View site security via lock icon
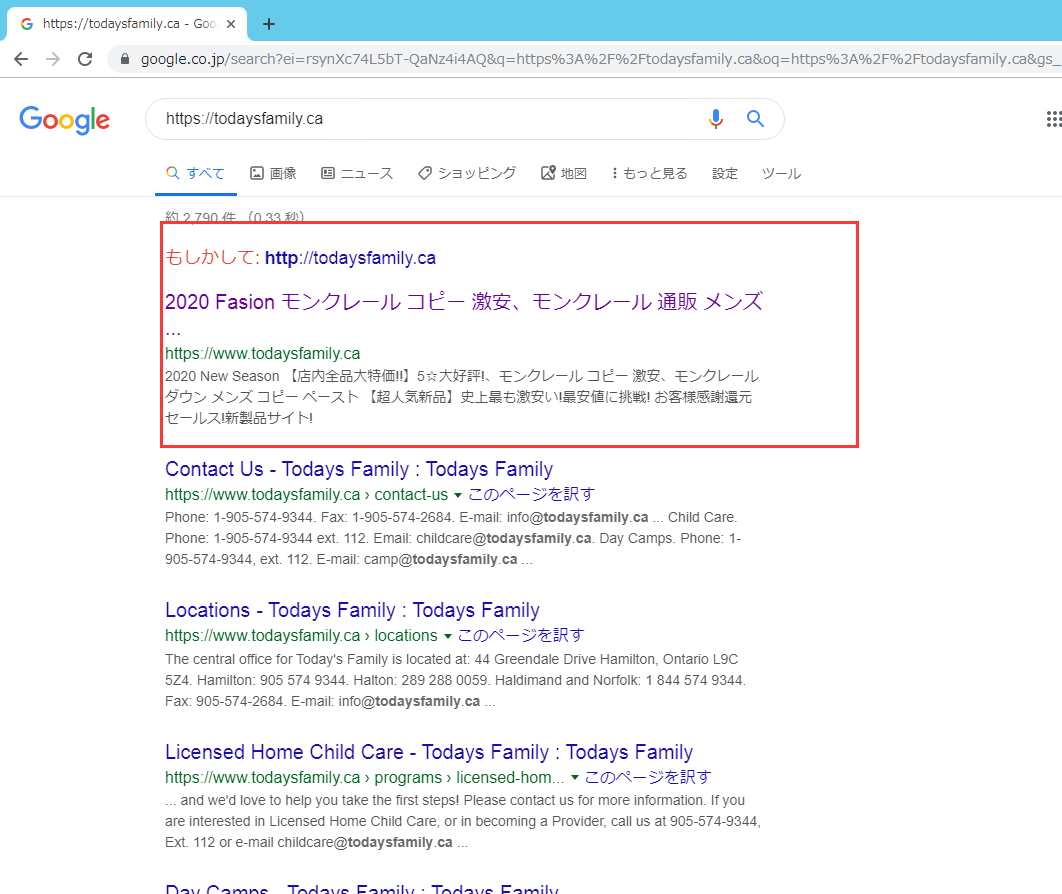Image resolution: width=1062 pixels, height=894 pixels. pos(125,59)
